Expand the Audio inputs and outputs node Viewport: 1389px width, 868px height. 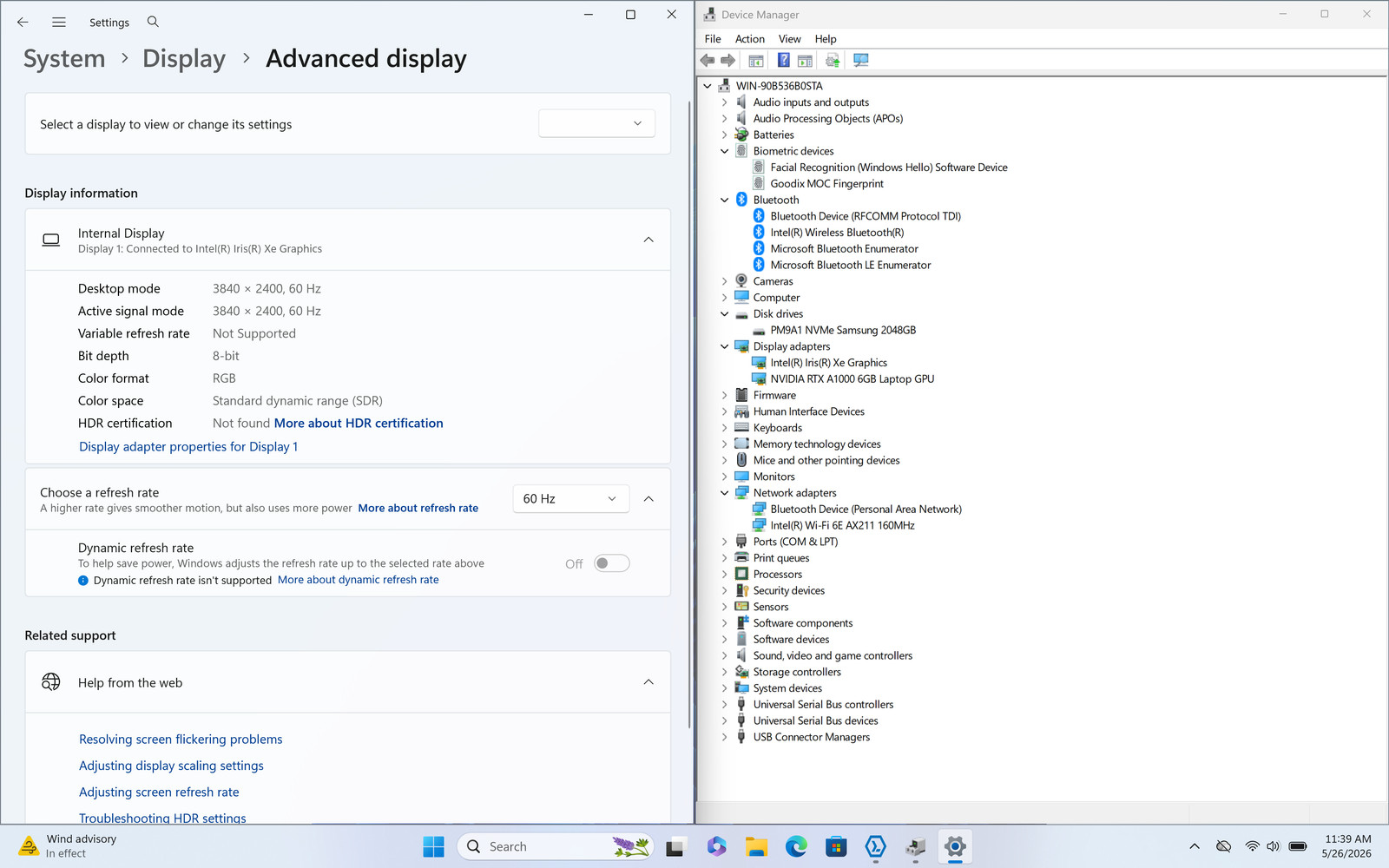pos(725,102)
